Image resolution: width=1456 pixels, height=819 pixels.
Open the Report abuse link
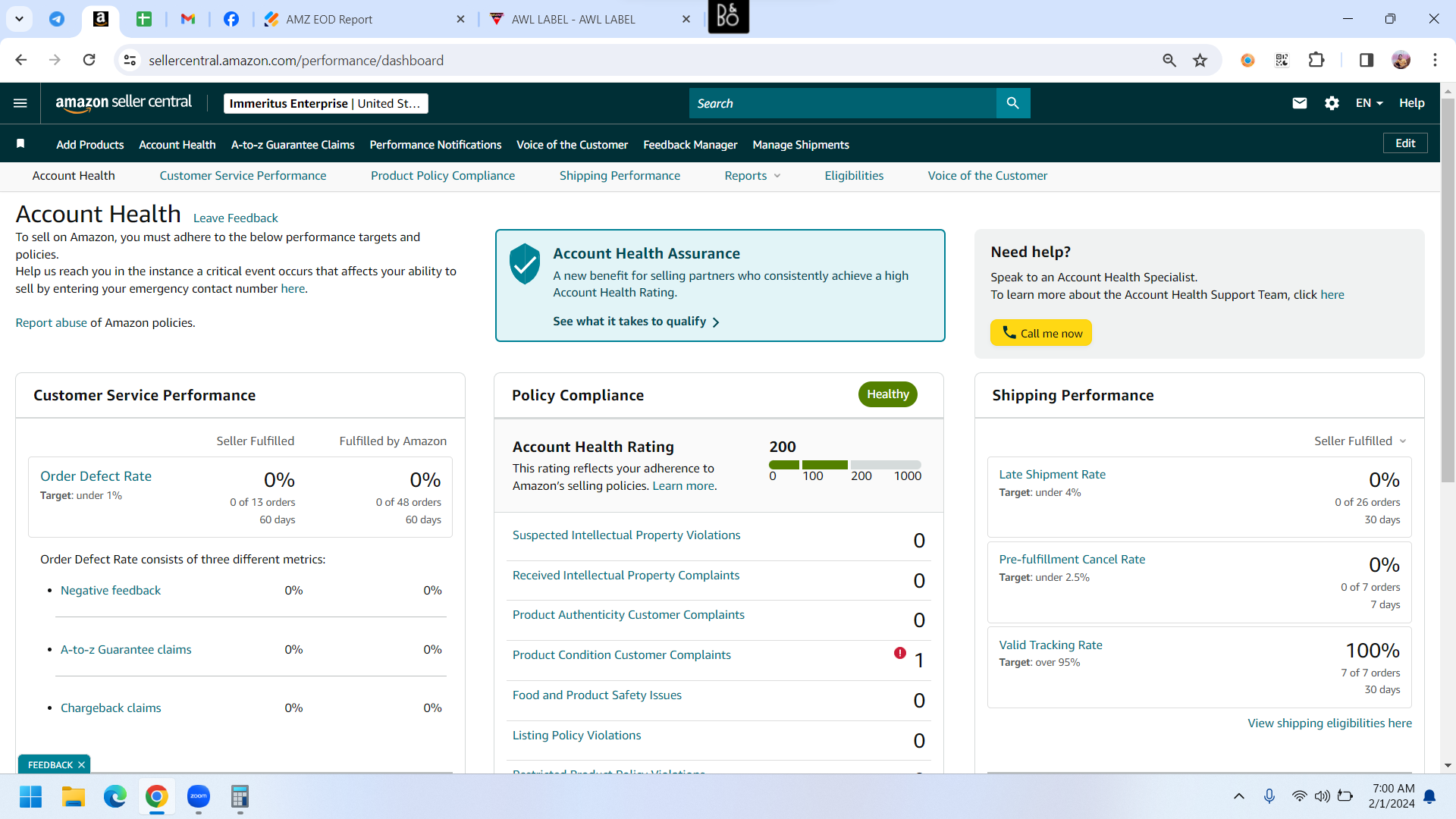(x=52, y=323)
